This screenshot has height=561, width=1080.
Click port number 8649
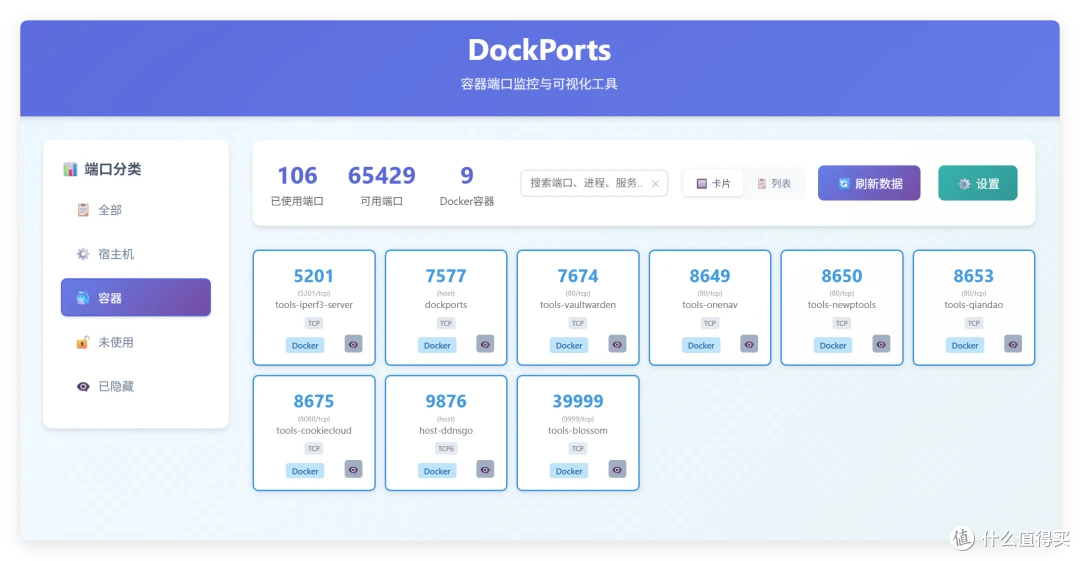(x=709, y=276)
